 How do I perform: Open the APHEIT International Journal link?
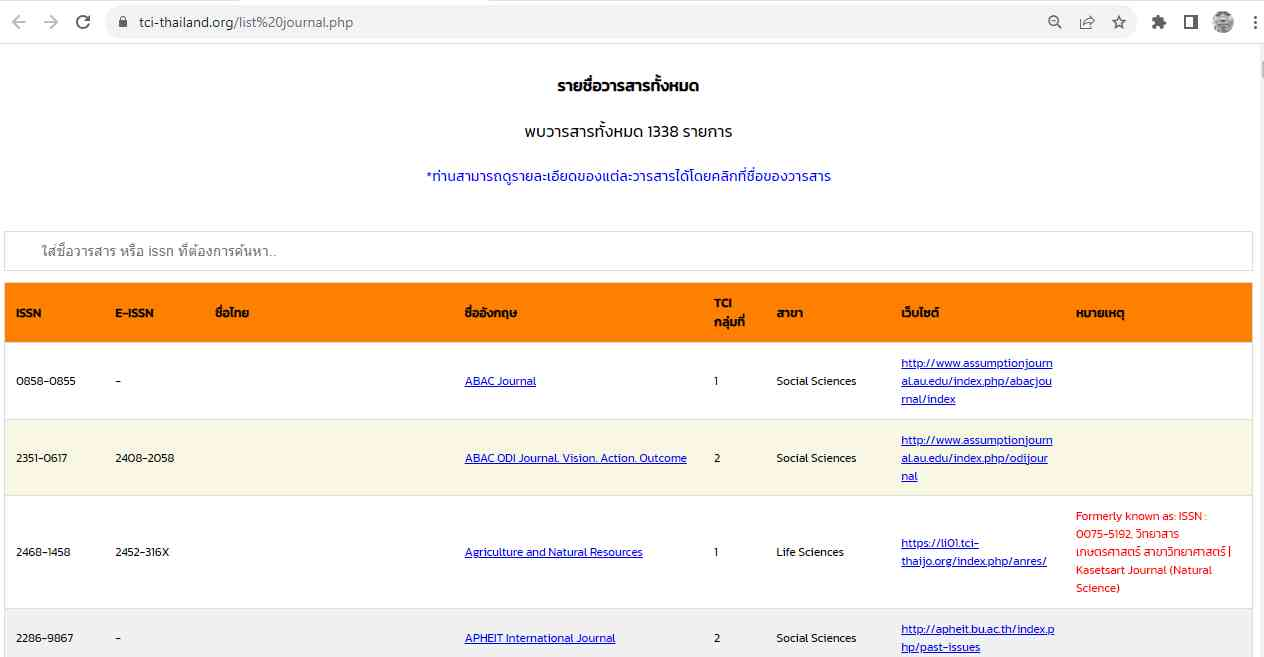point(540,638)
